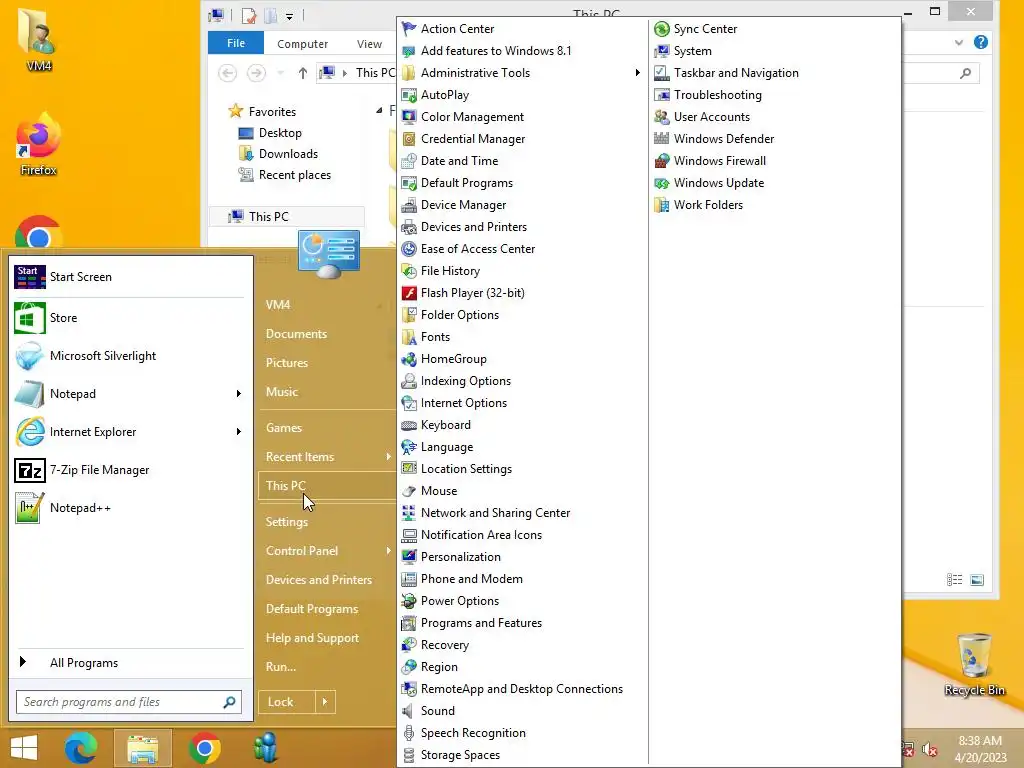The image size is (1024, 768).
Task: Click Up arrow in Explorer navigation
Action: (302, 73)
